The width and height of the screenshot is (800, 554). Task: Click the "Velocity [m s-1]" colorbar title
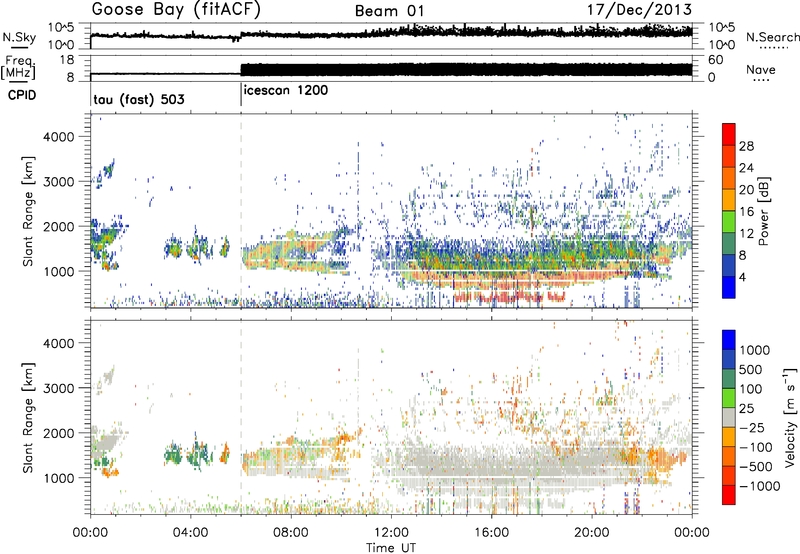(790, 417)
